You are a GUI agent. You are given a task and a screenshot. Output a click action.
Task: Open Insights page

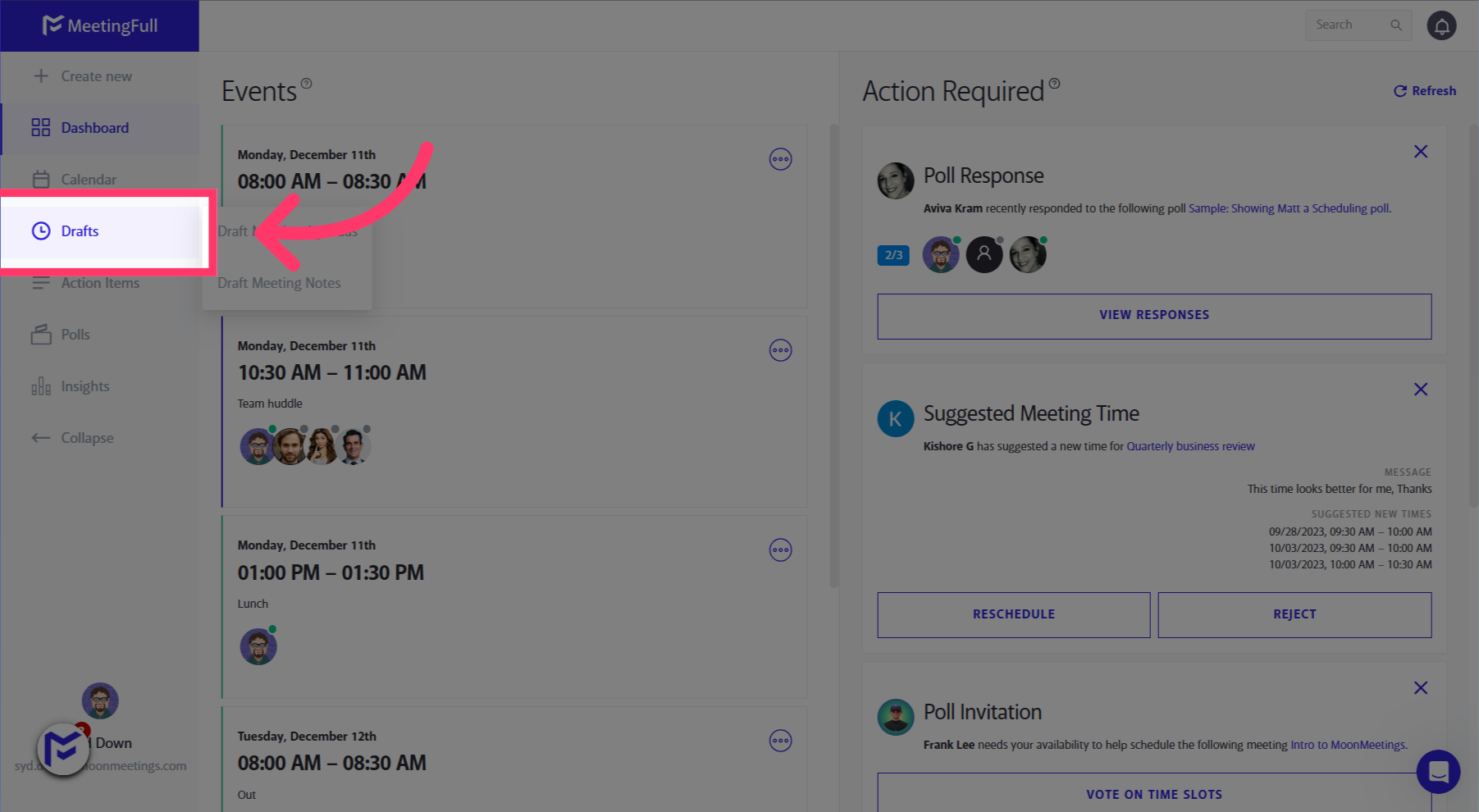click(99, 386)
